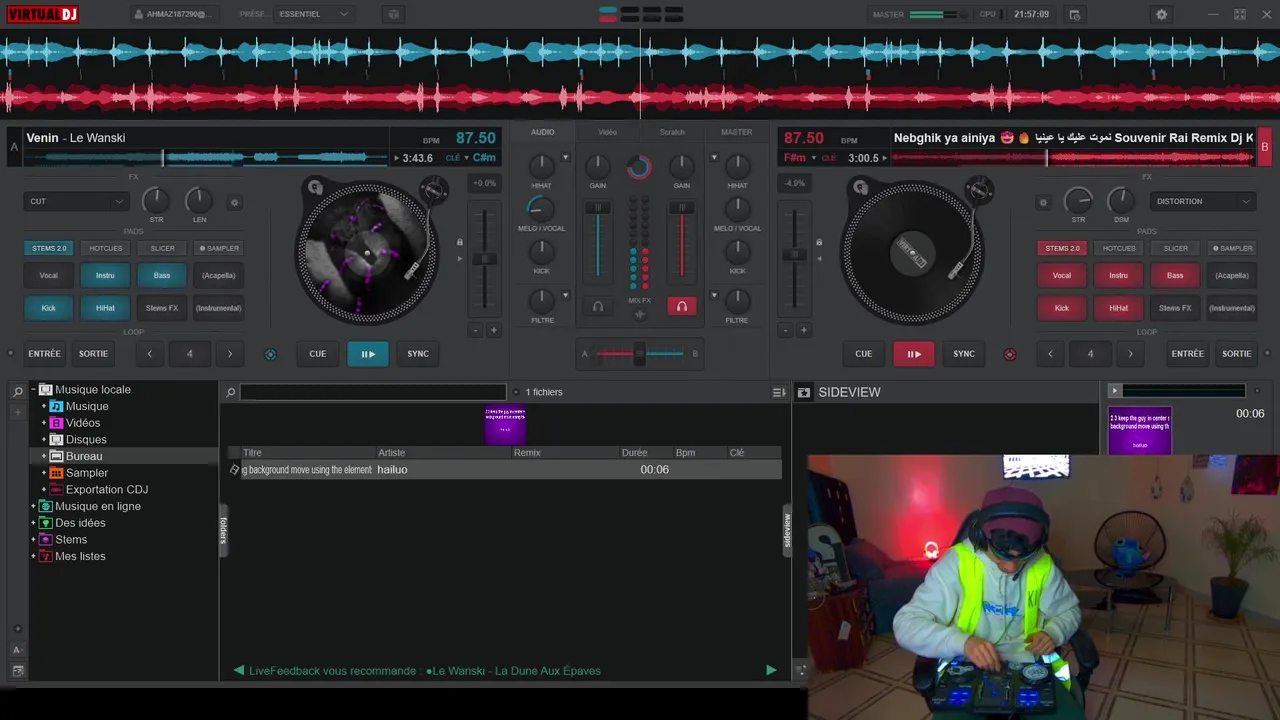Image resolution: width=1280 pixels, height=720 pixels.
Task: Click the VirtualDJ logo
Action: 42,14
